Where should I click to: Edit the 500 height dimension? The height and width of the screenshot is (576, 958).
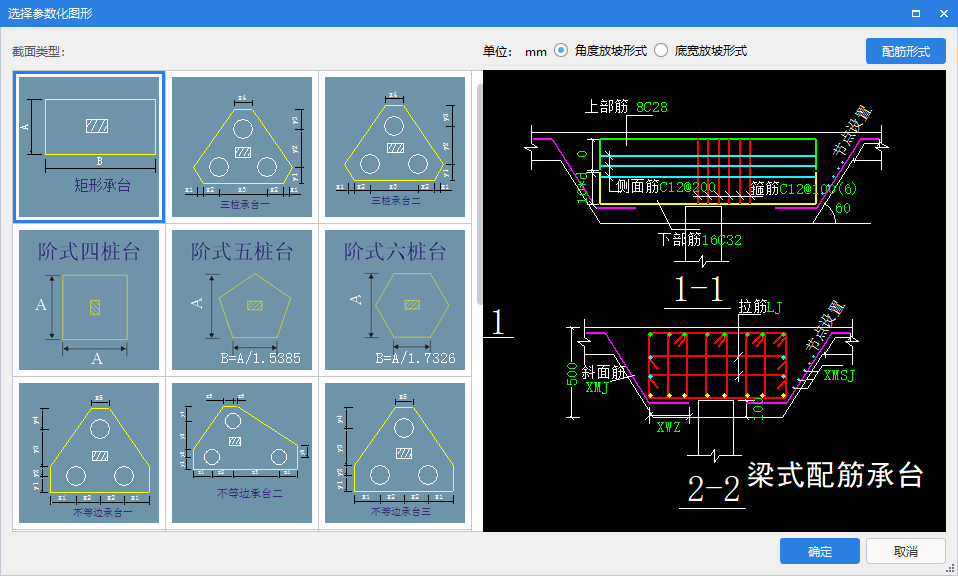click(x=572, y=374)
